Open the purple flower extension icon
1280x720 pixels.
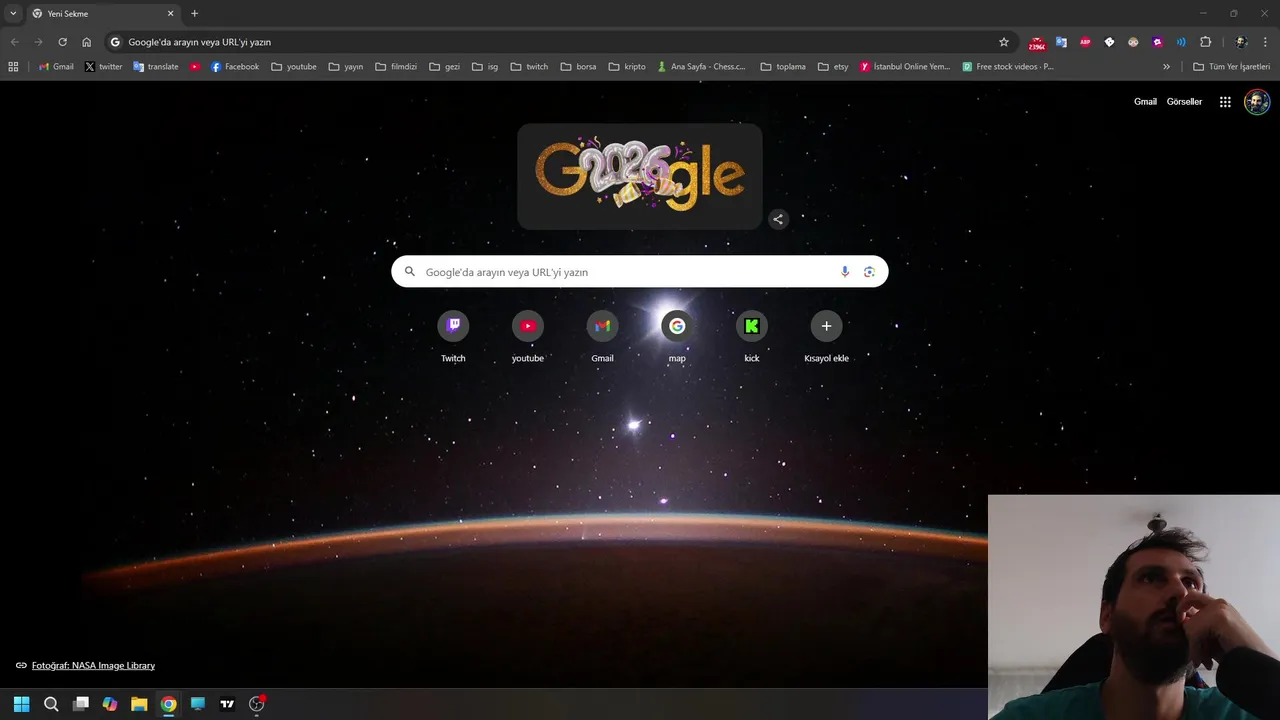pyautogui.click(x=1157, y=42)
